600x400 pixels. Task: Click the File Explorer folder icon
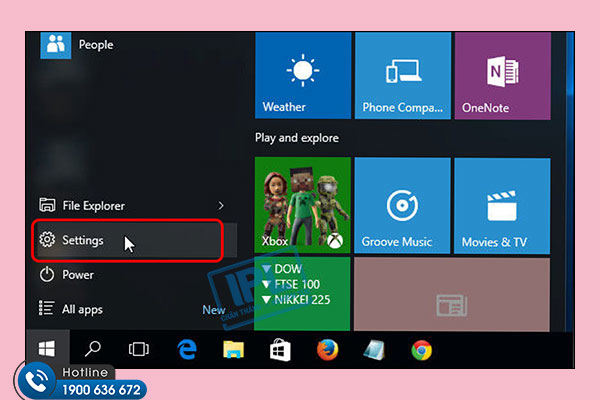[x=47, y=205]
